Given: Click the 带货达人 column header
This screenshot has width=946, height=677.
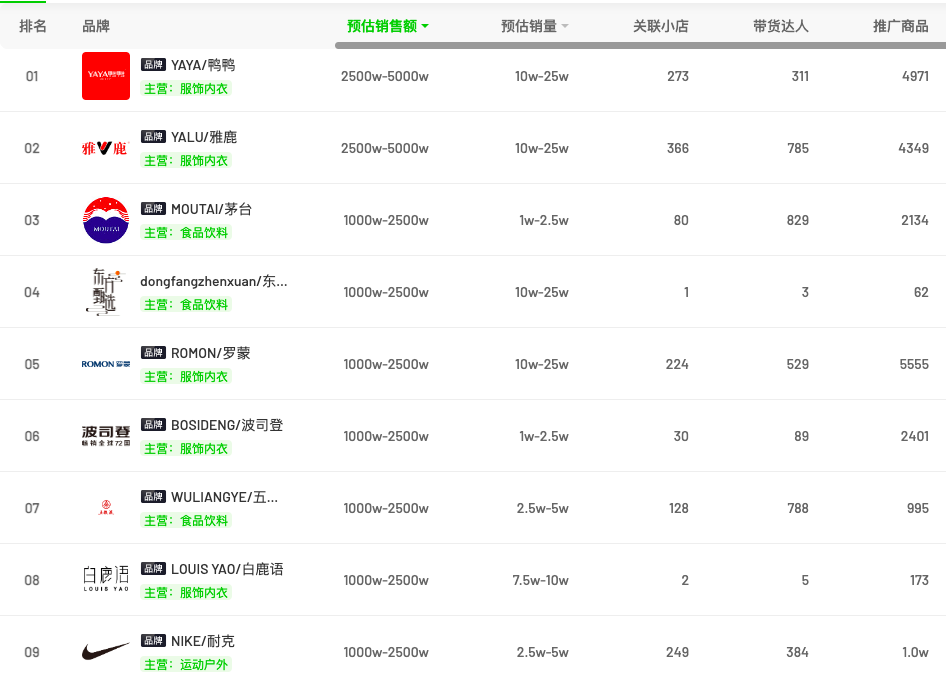Looking at the screenshot, I should point(781,26).
